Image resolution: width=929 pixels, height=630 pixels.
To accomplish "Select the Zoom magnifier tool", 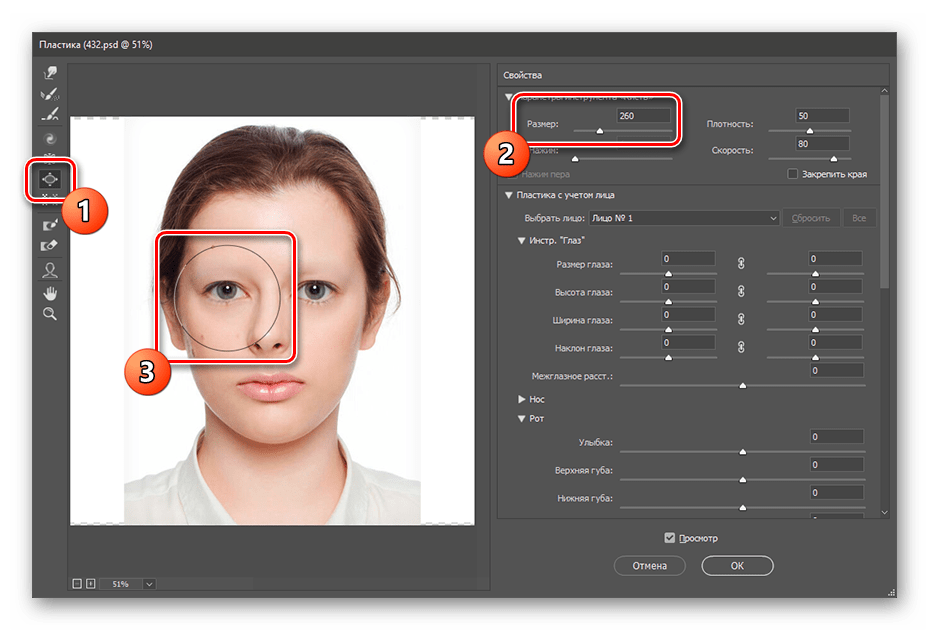I will (50, 314).
